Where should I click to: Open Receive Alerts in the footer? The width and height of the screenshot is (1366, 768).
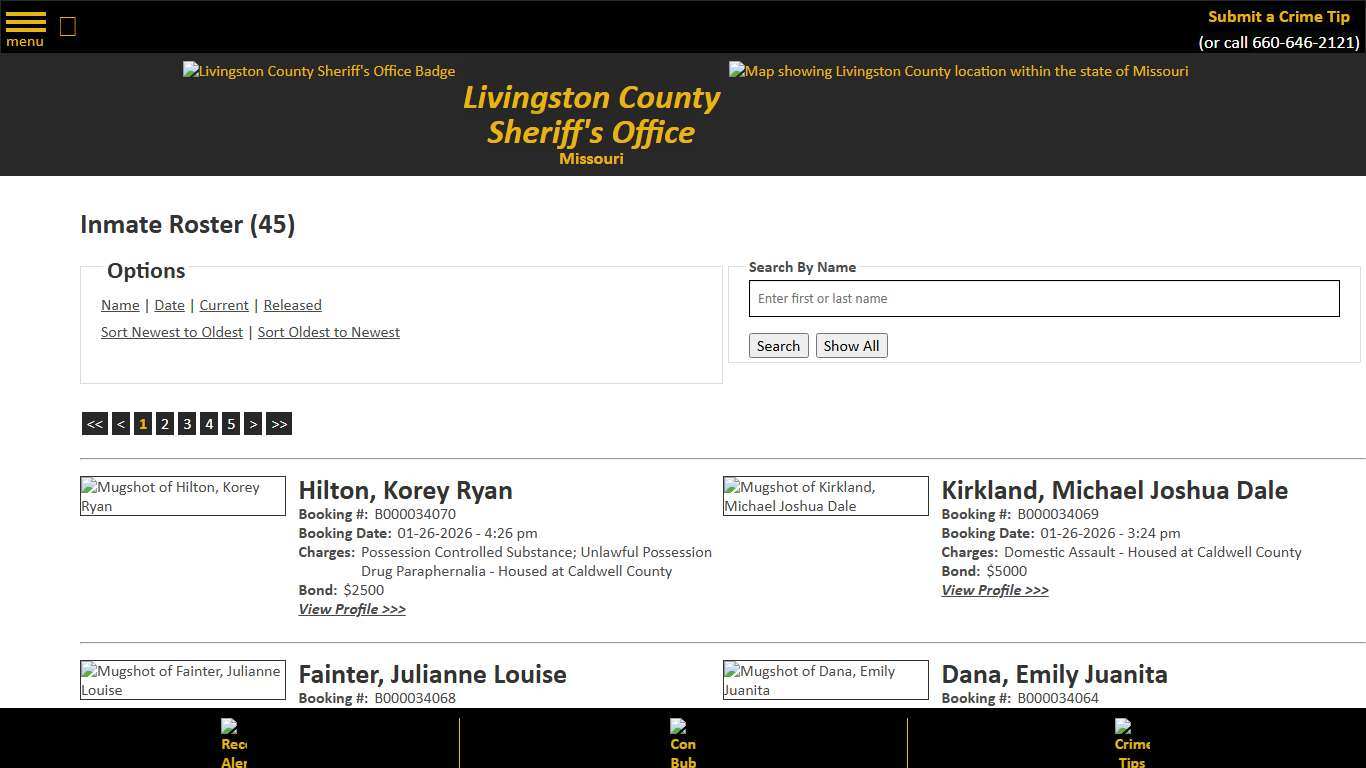tap(232, 742)
